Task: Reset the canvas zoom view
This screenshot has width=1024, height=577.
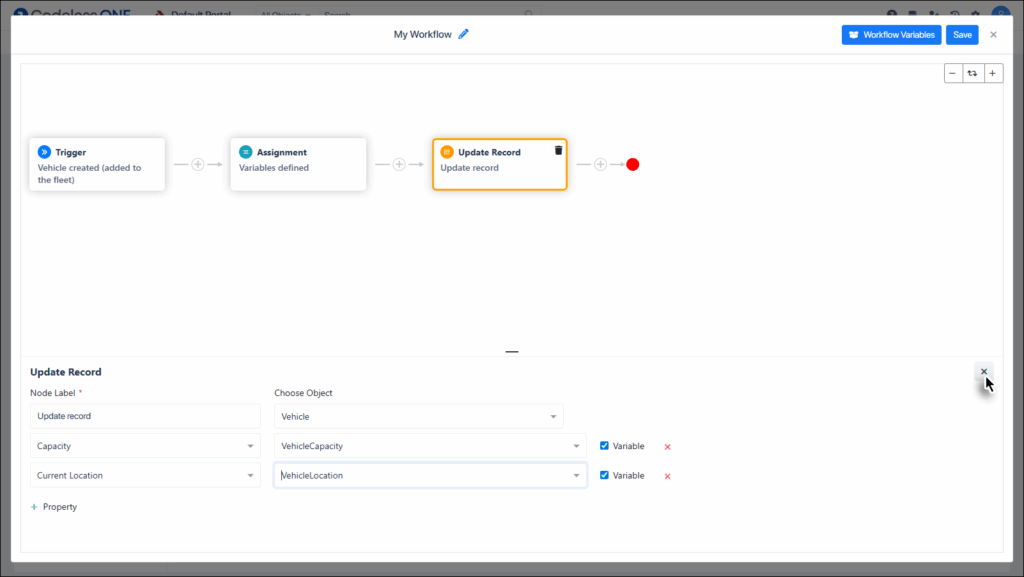Action: point(973,73)
